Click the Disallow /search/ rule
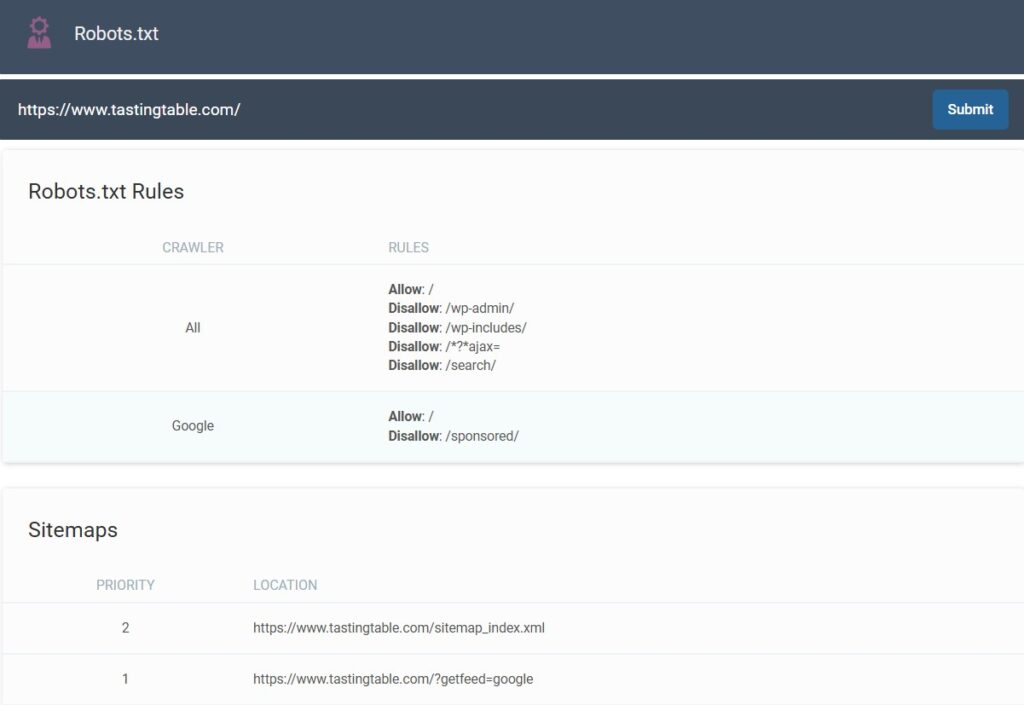This screenshot has width=1024, height=705. (442, 366)
